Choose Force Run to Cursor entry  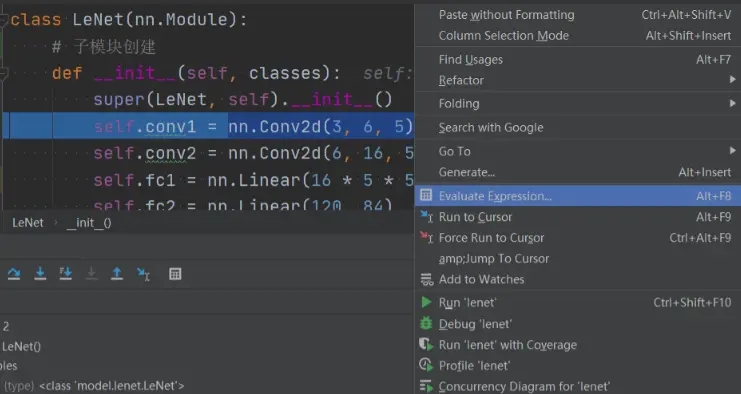point(577,238)
